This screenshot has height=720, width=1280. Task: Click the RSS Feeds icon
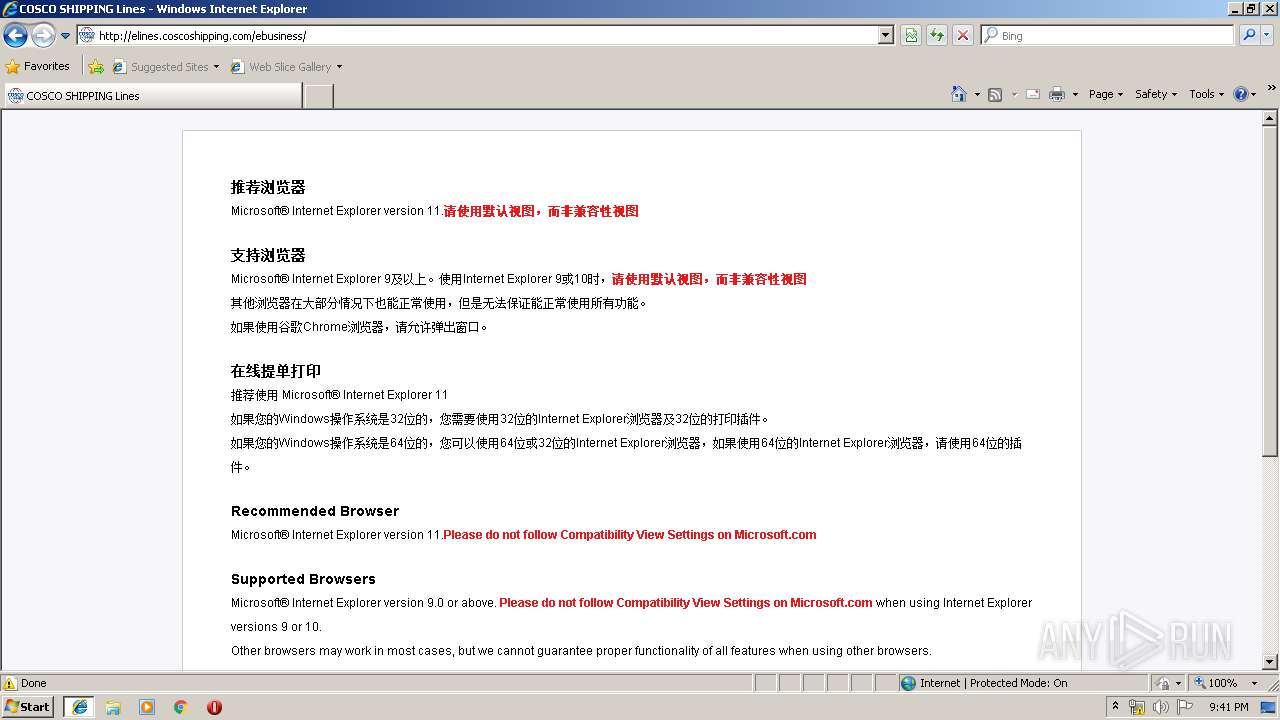coord(995,95)
